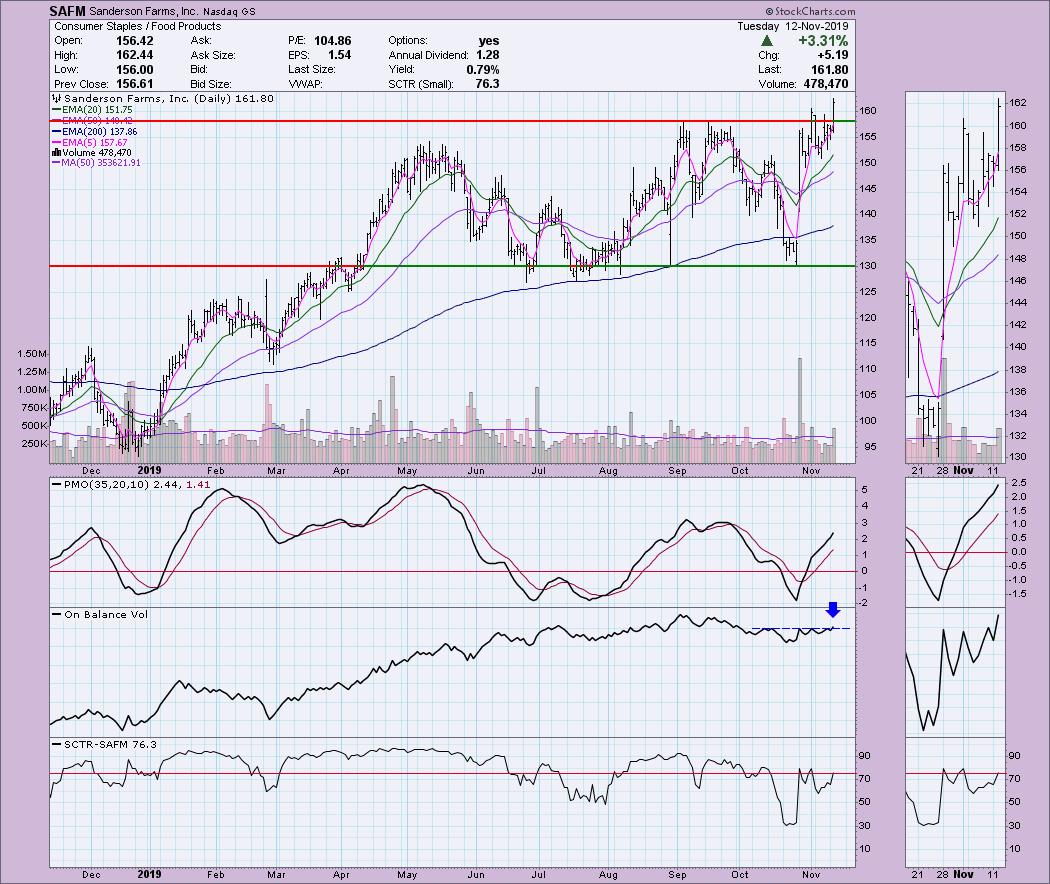Click the VWAP field label
The height and width of the screenshot is (884, 1050).
pyautogui.click(x=306, y=84)
